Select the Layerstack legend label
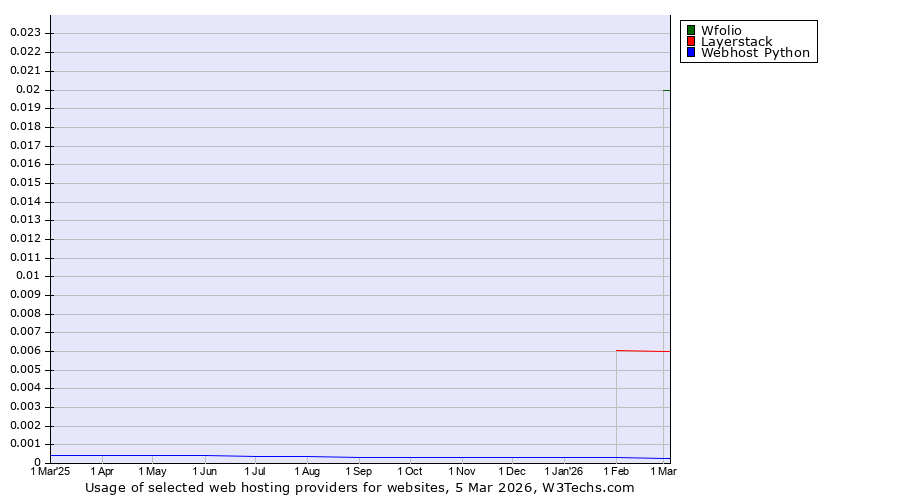Screen dimensions: 900x500 (736, 41)
